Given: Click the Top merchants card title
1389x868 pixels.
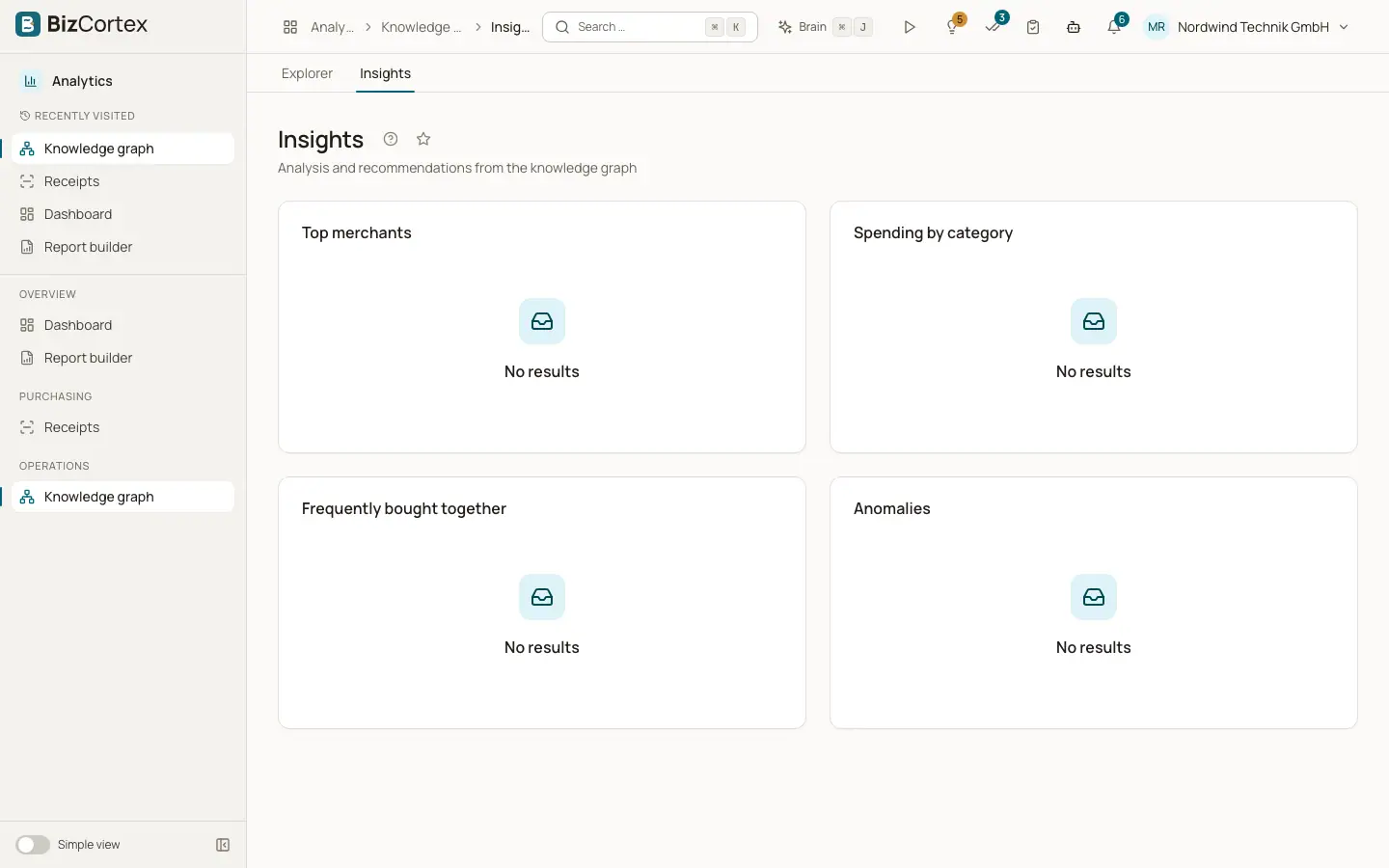Looking at the screenshot, I should coord(357,232).
